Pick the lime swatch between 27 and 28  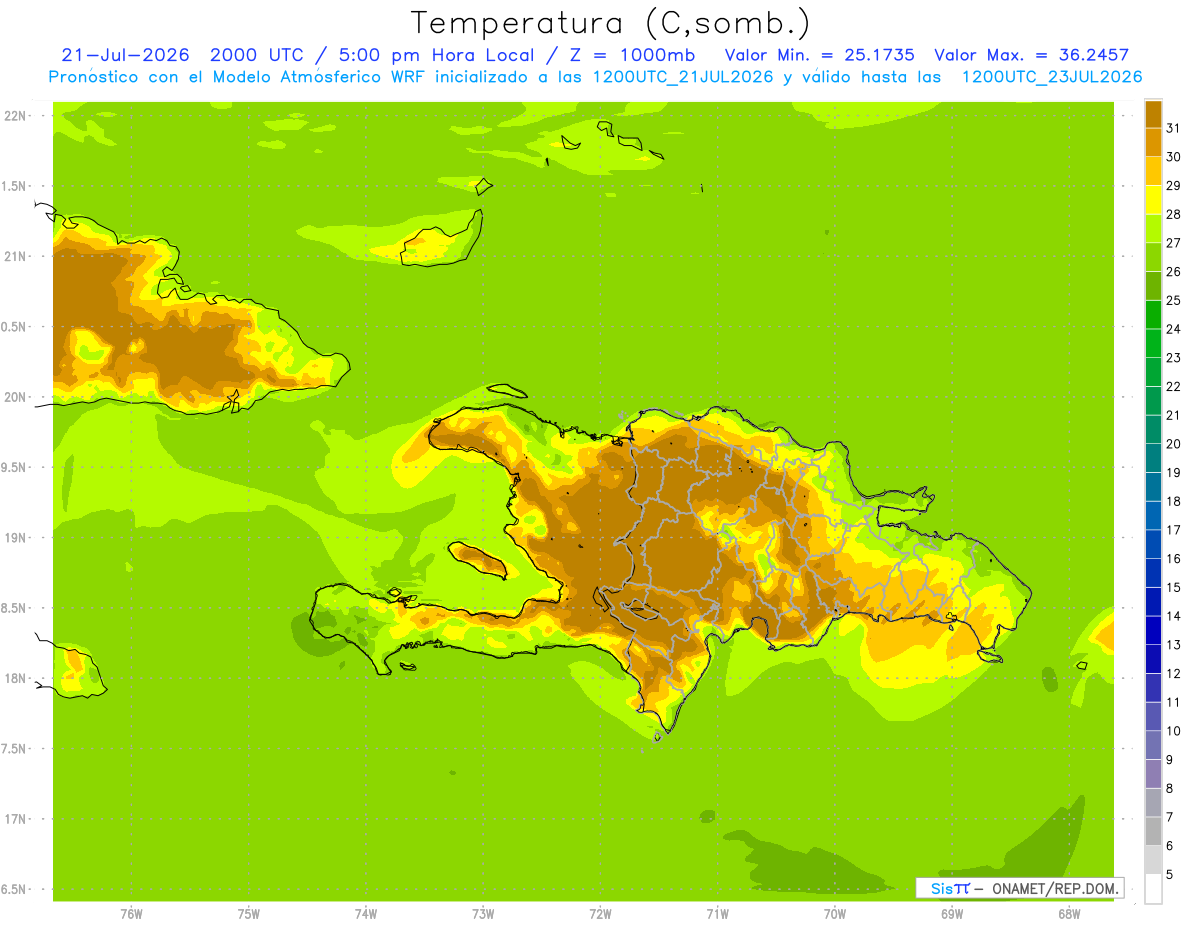tap(1153, 228)
